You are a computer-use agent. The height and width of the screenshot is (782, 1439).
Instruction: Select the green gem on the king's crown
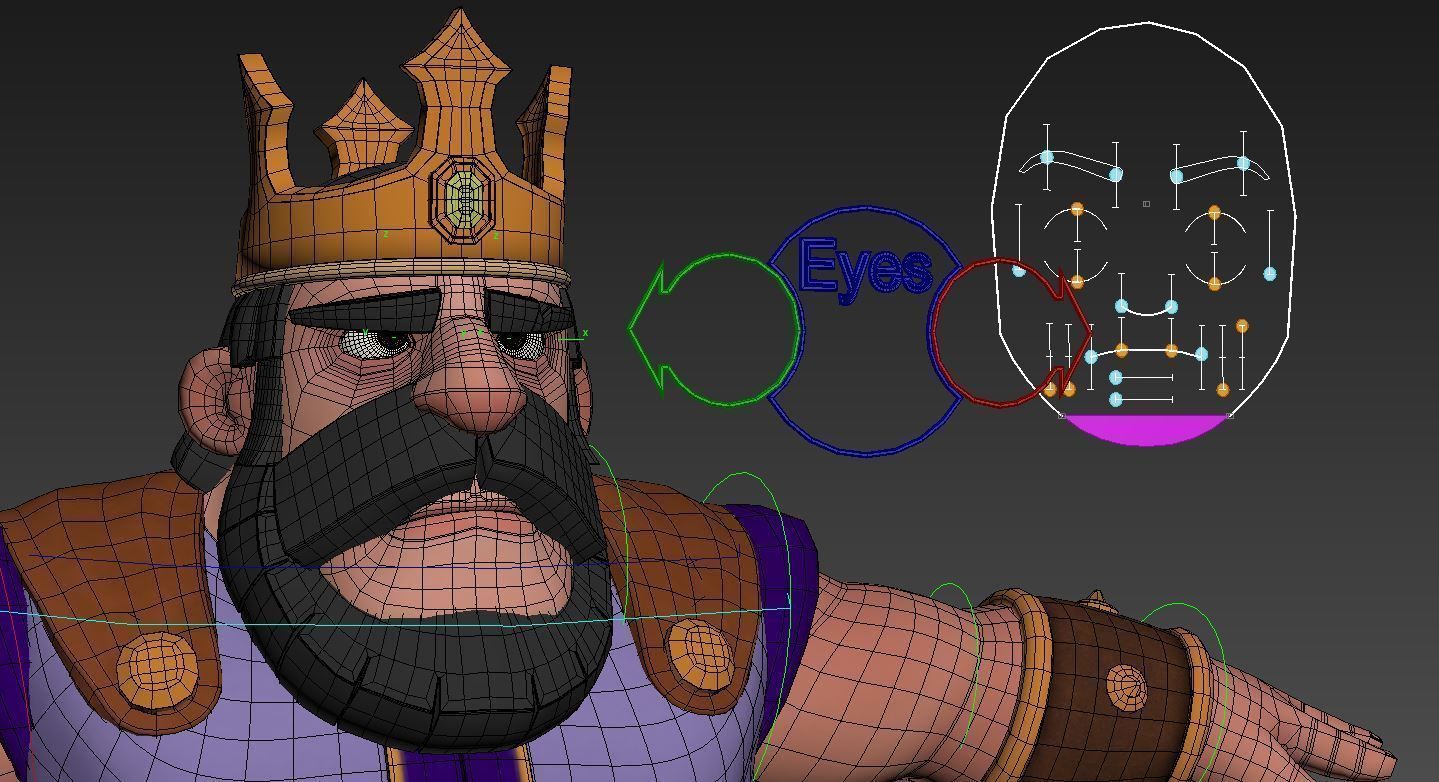[x=465, y=199]
